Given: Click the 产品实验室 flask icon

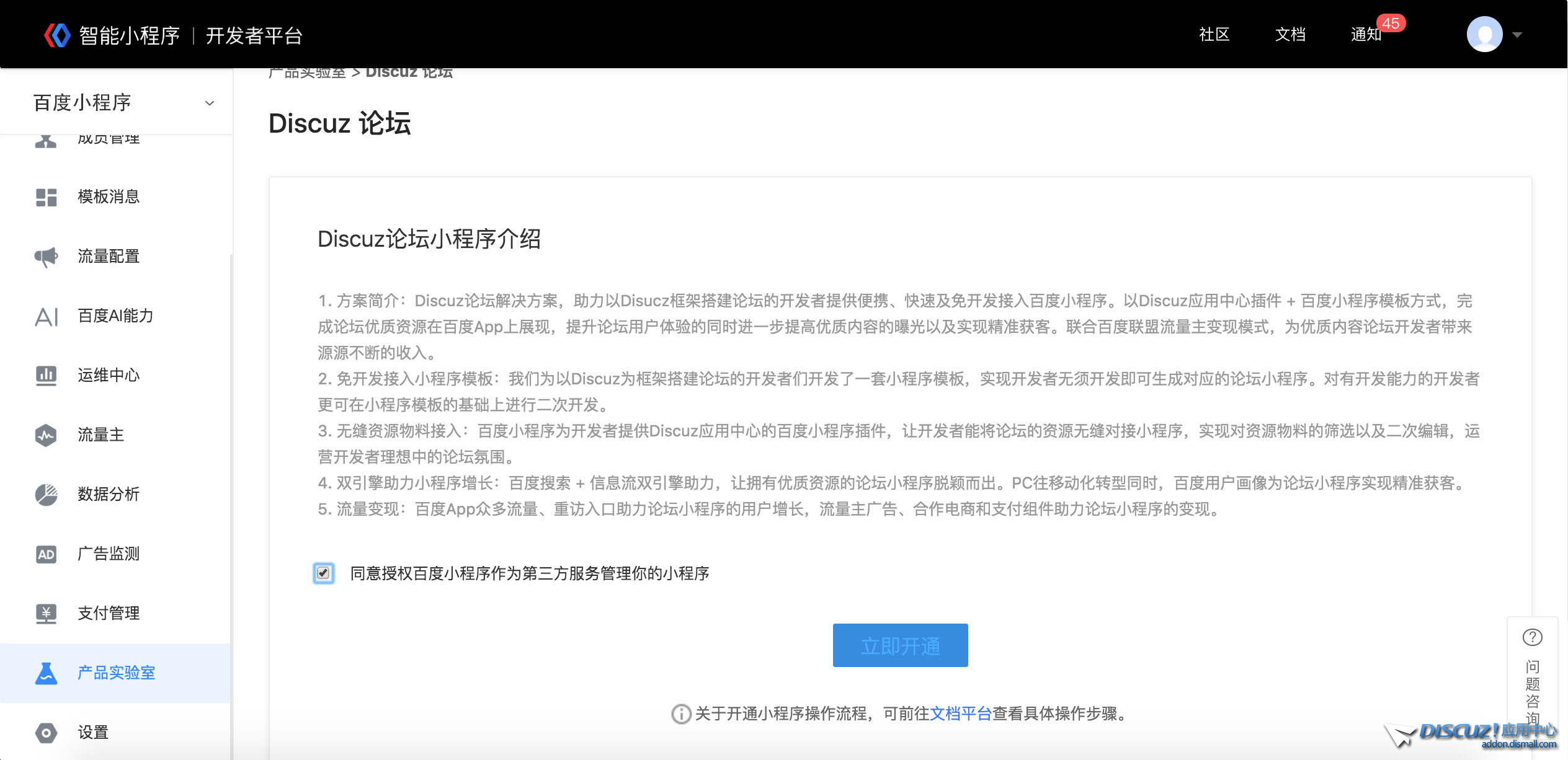Looking at the screenshot, I should 46,673.
